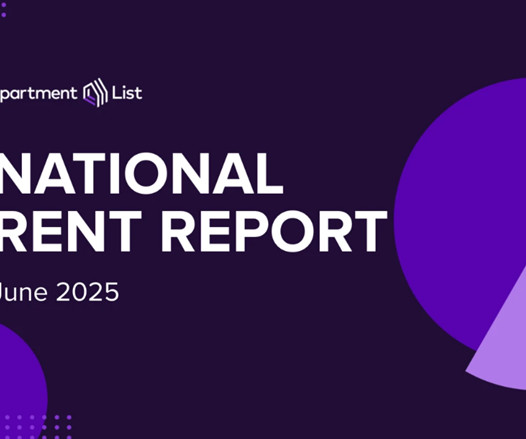This screenshot has height=439, width=526.
Task: Select the "NATIONAL" headline word
Action: coord(141,174)
